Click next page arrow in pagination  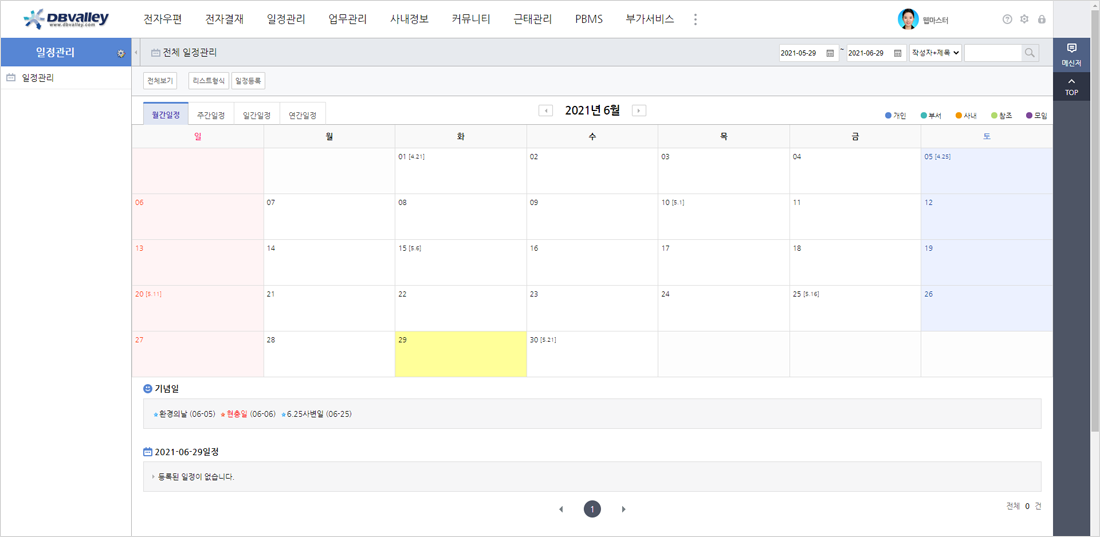tap(624, 509)
